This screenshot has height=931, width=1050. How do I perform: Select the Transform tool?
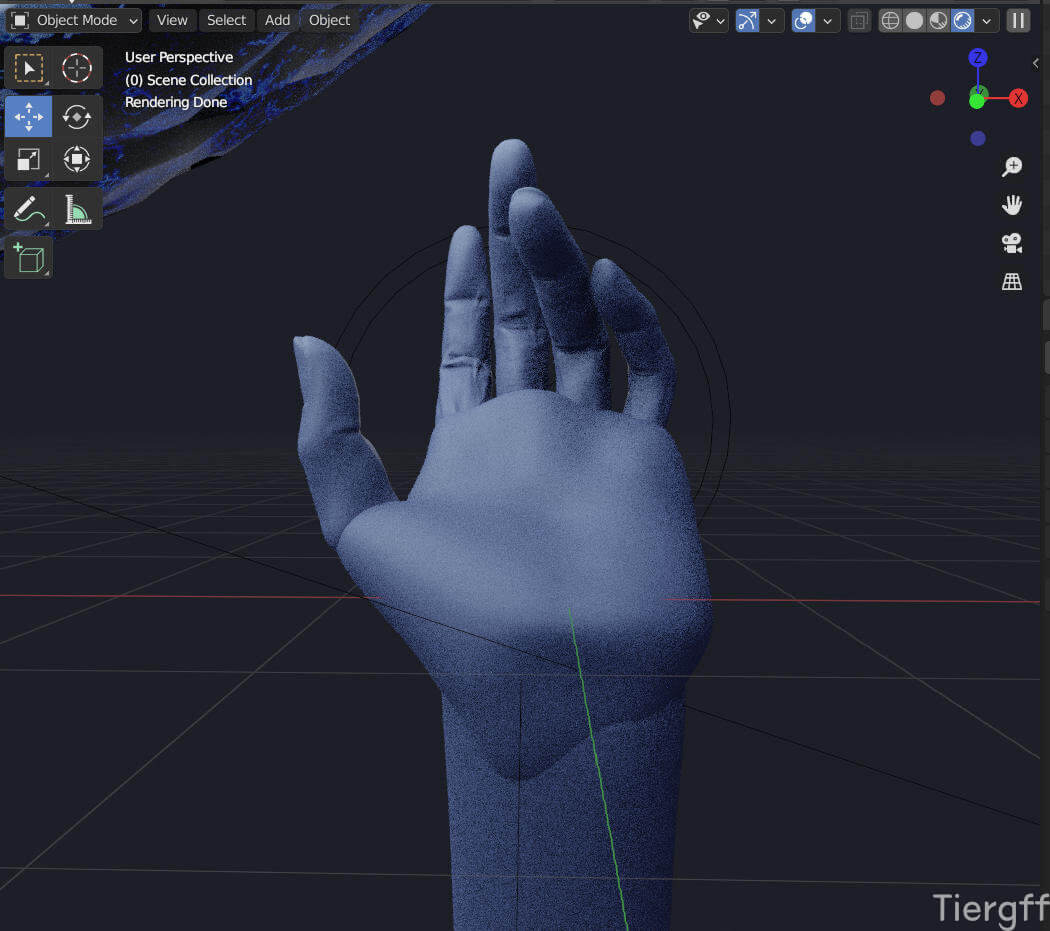(x=77, y=159)
